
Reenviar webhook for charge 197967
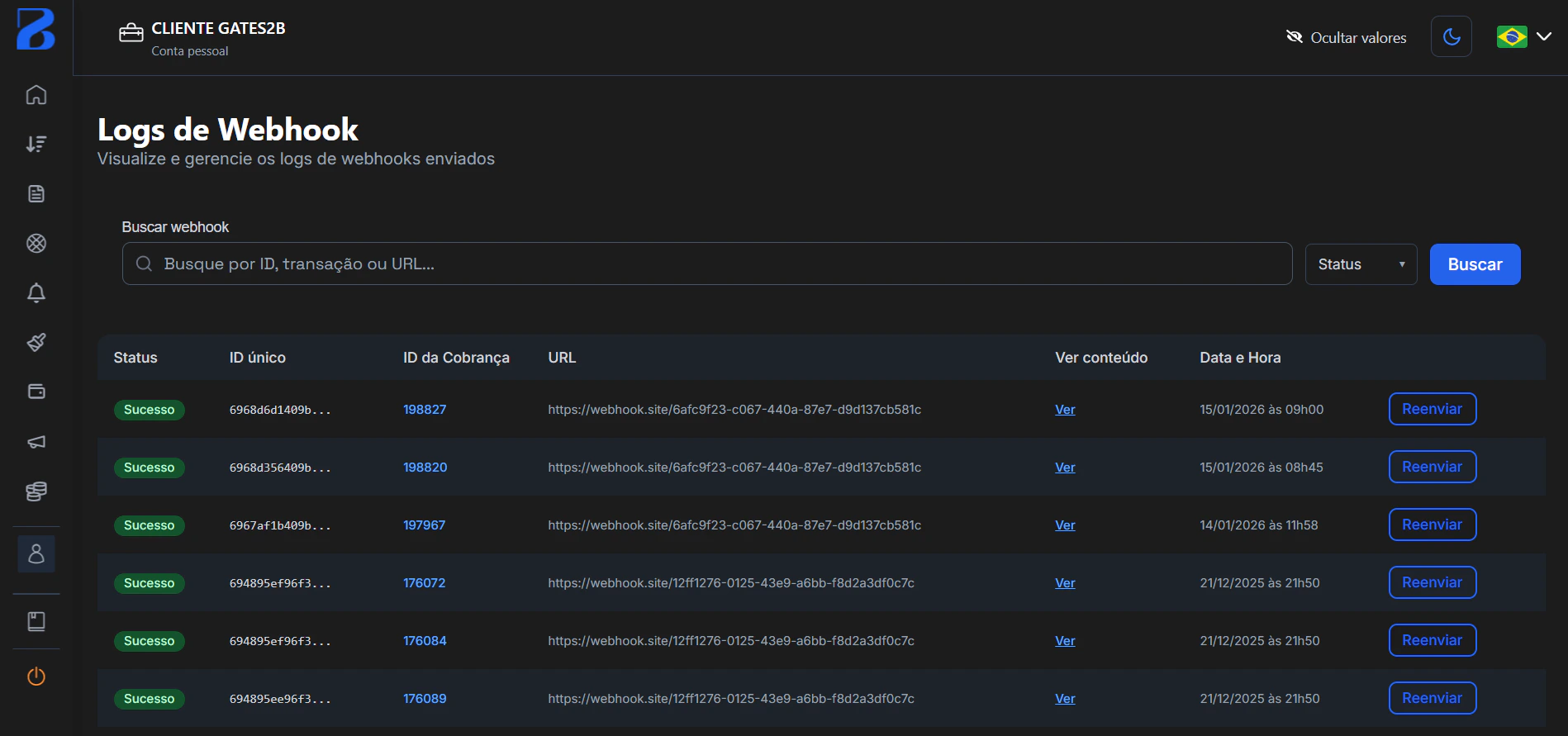click(1433, 525)
